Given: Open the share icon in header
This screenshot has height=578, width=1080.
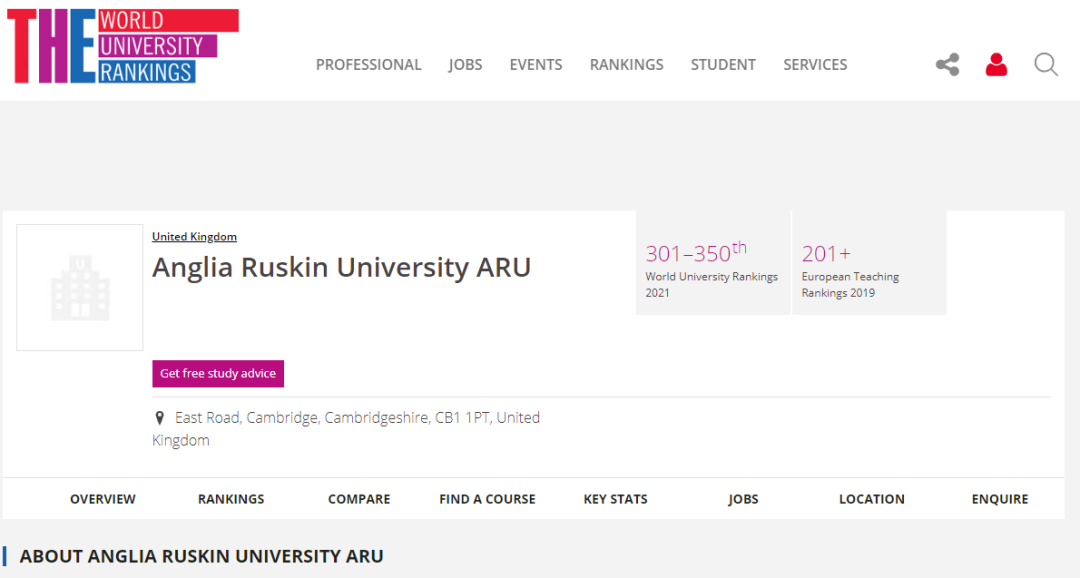Looking at the screenshot, I should coord(947,65).
